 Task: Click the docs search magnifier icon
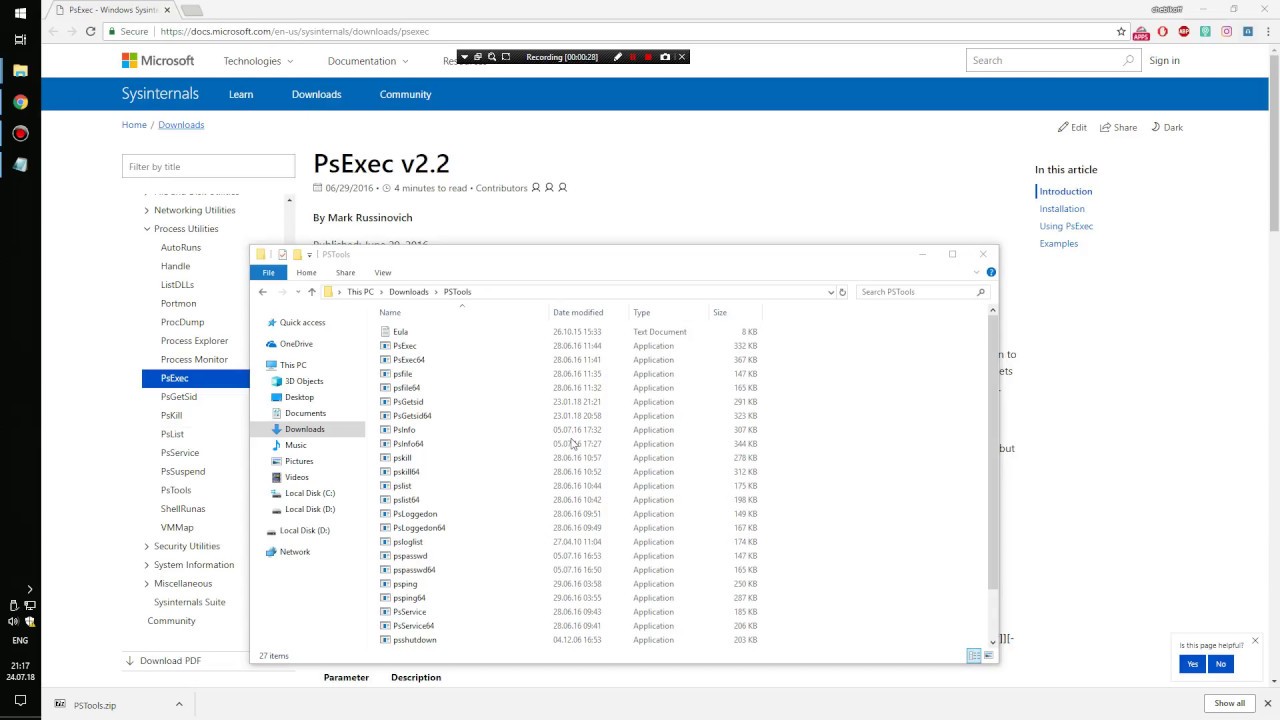tap(1128, 60)
